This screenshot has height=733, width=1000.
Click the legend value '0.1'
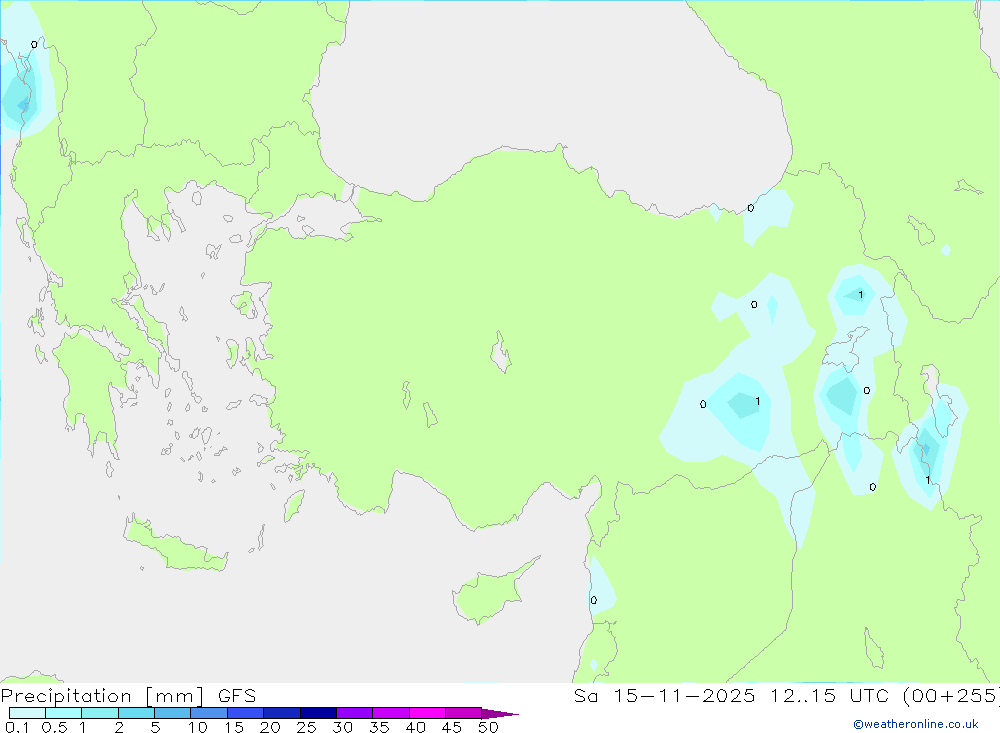[x=17, y=727]
